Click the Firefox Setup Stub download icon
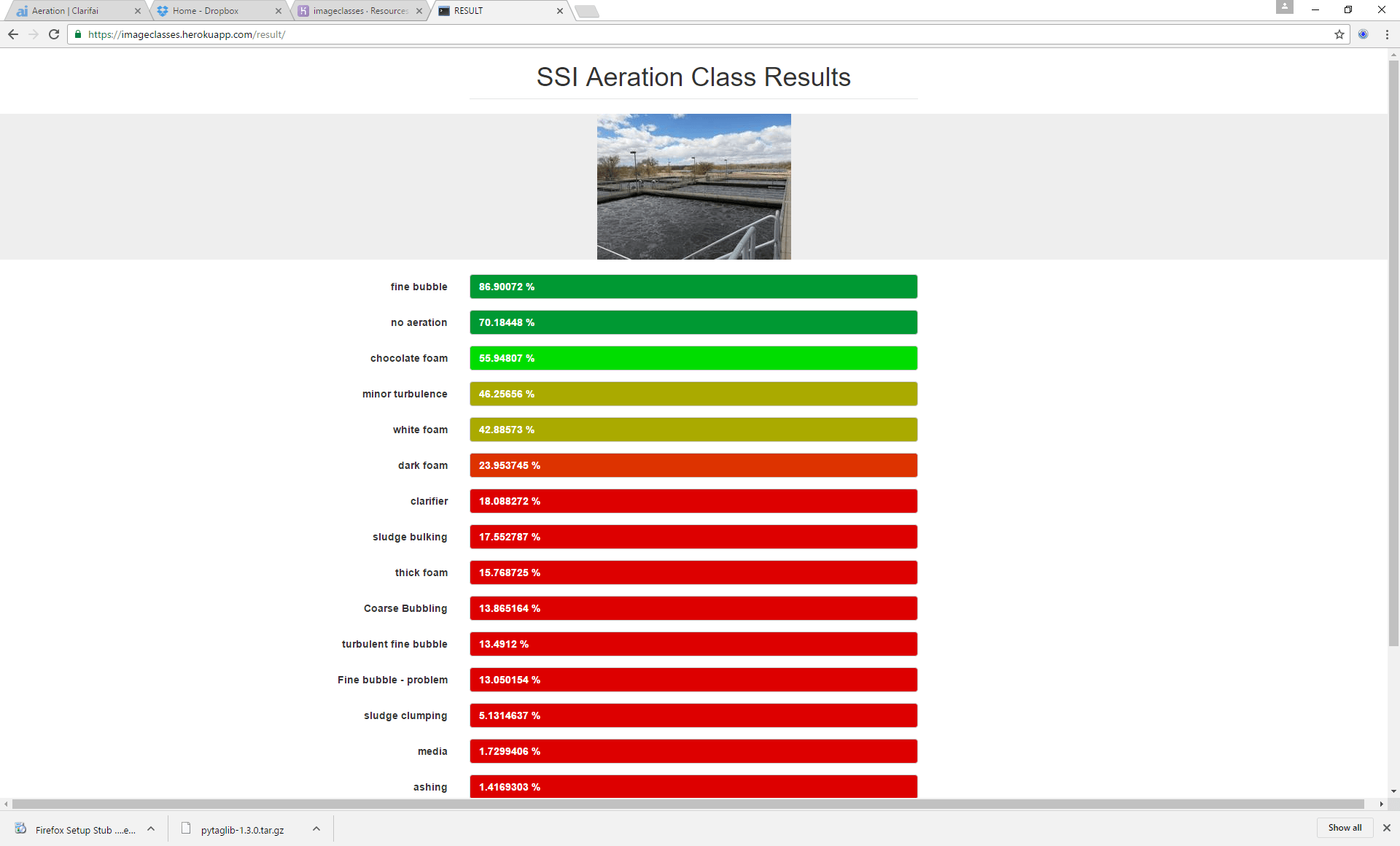 click(20, 828)
